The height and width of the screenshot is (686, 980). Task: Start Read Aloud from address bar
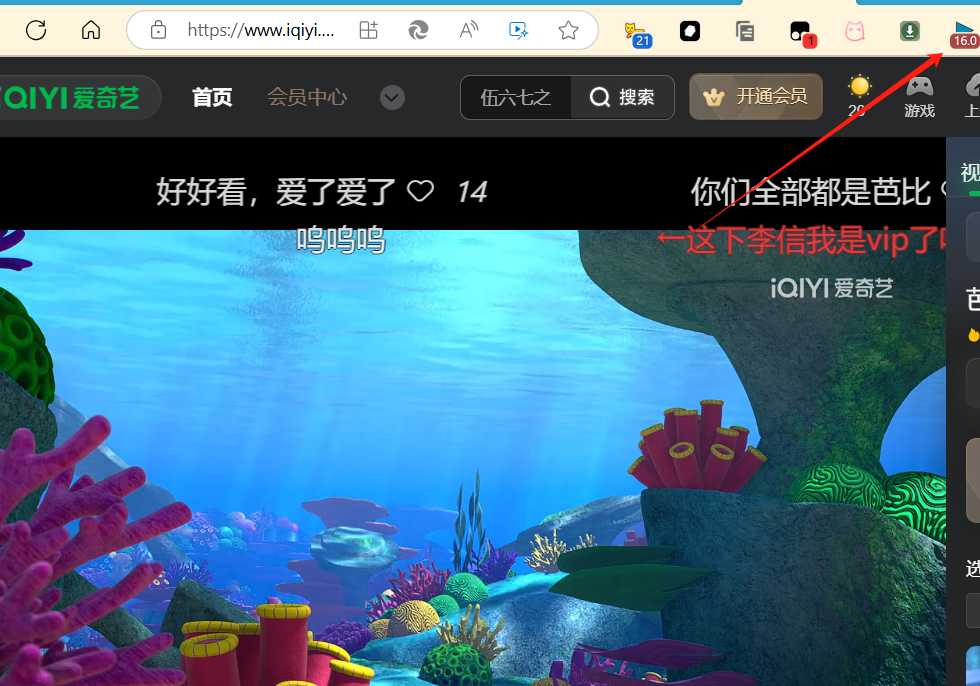click(x=468, y=30)
